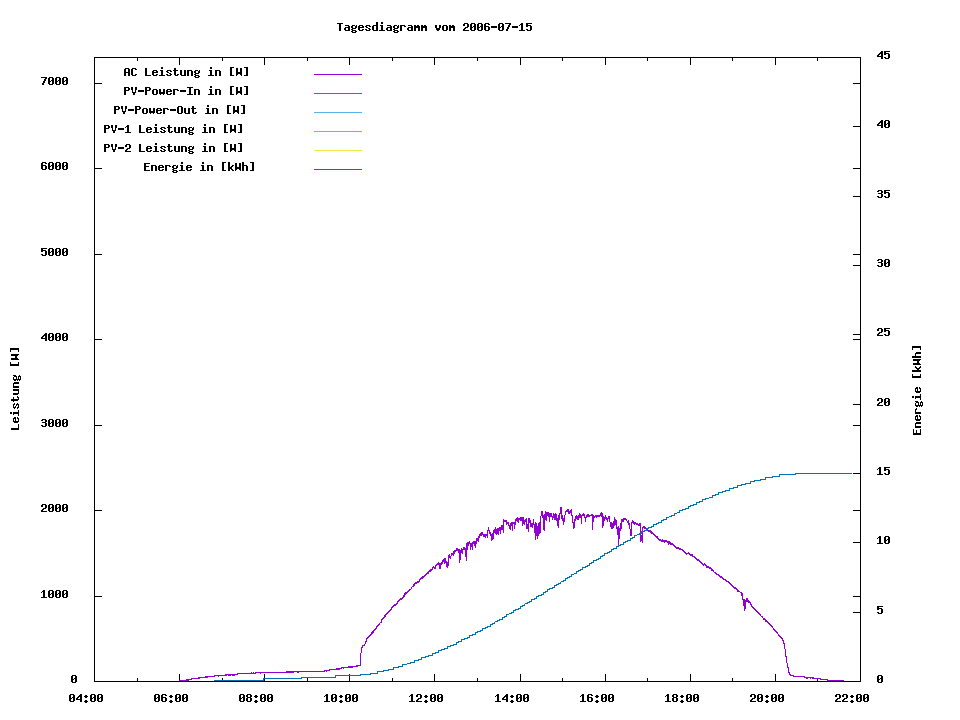
Task: Select the AC Leistung legend label
Action: [x=186, y=72]
